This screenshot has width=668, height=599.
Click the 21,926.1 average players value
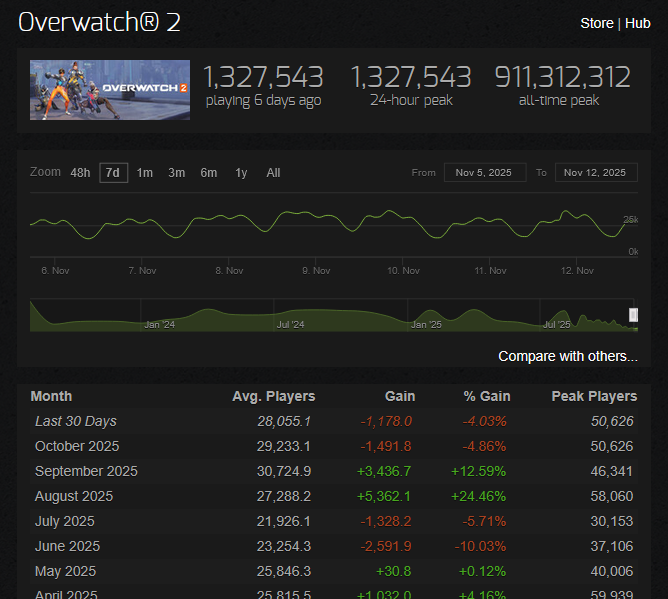[284, 521]
